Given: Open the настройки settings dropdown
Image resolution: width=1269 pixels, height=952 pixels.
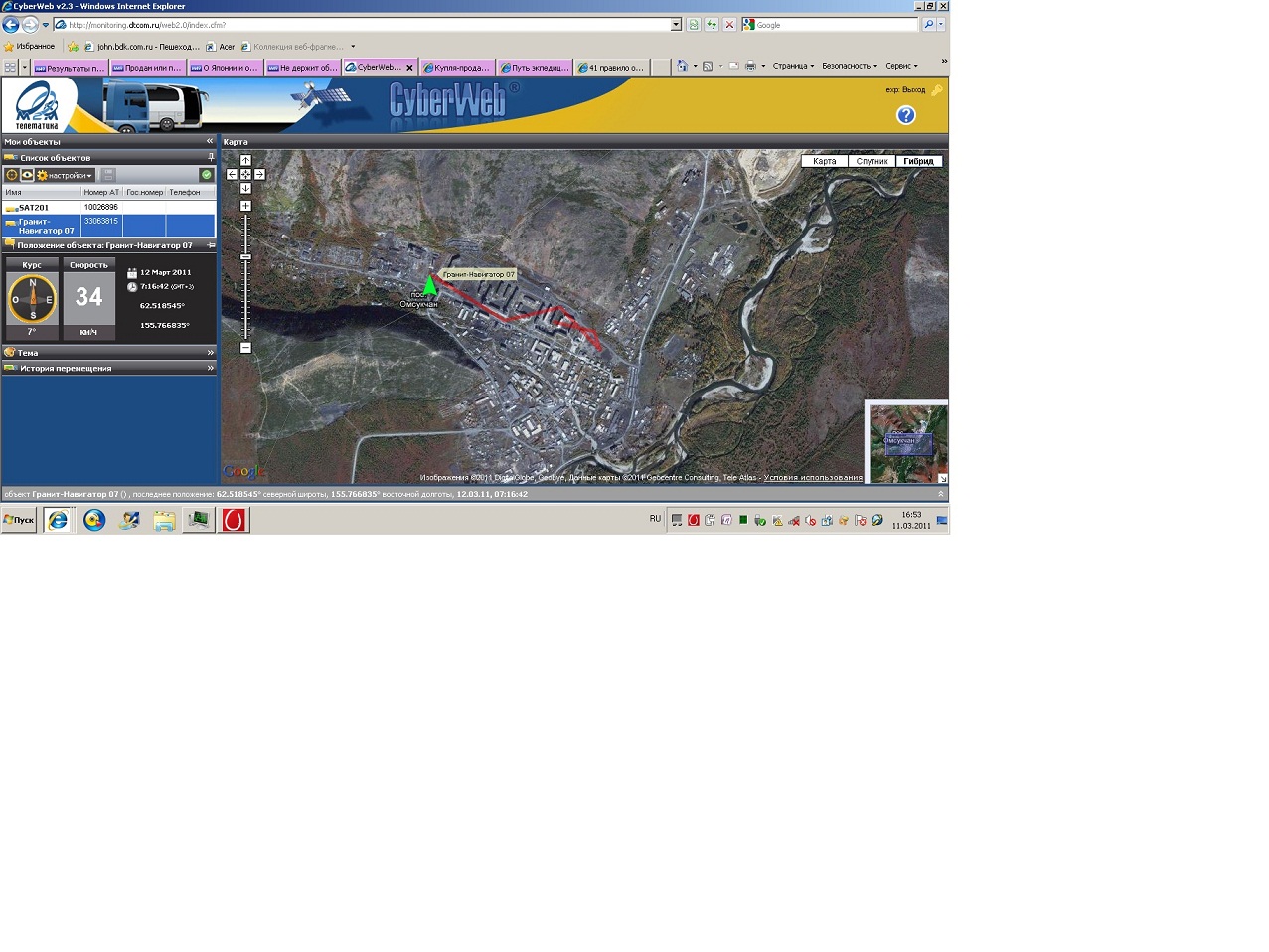Looking at the screenshot, I should [66, 175].
